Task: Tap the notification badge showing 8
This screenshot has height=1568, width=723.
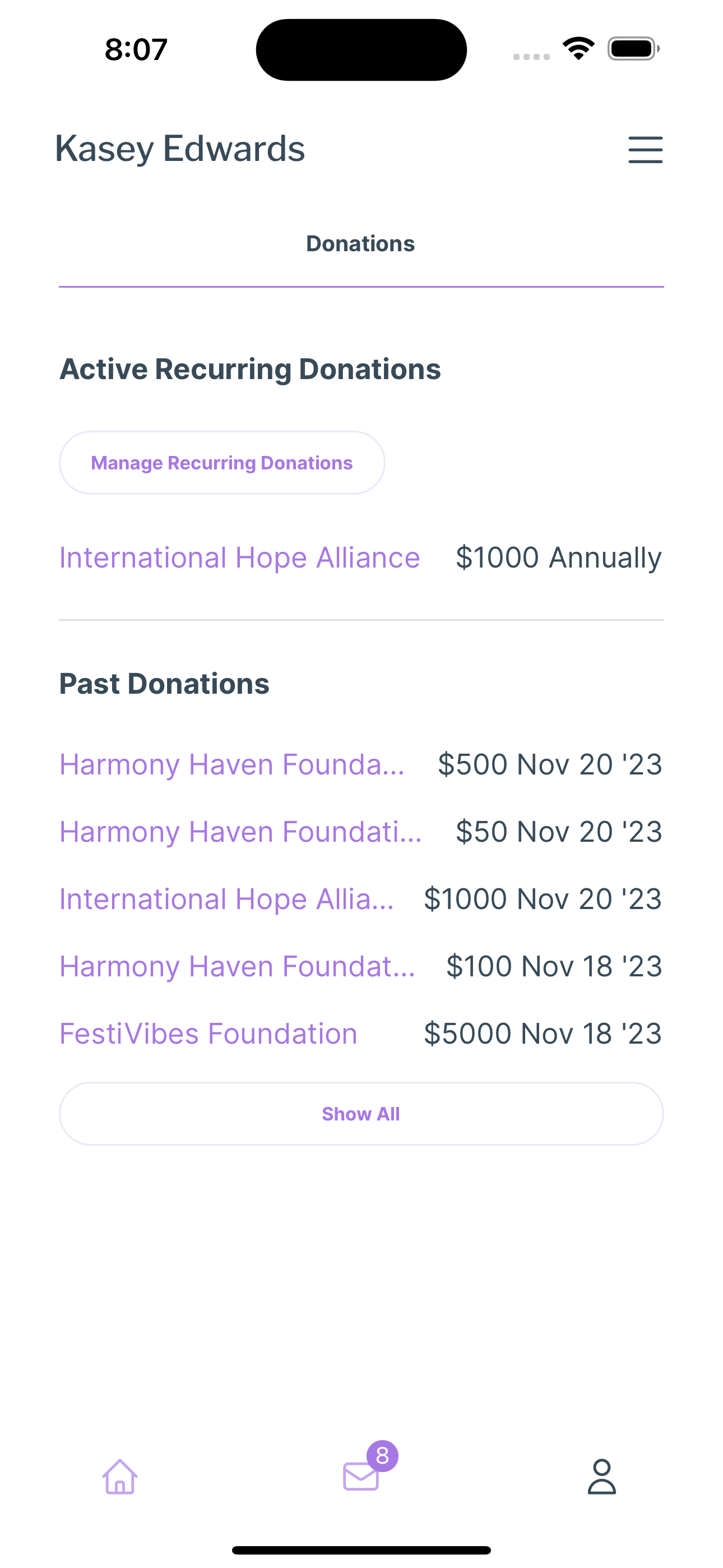Action: pyautogui.click(x=382, y=1456)
